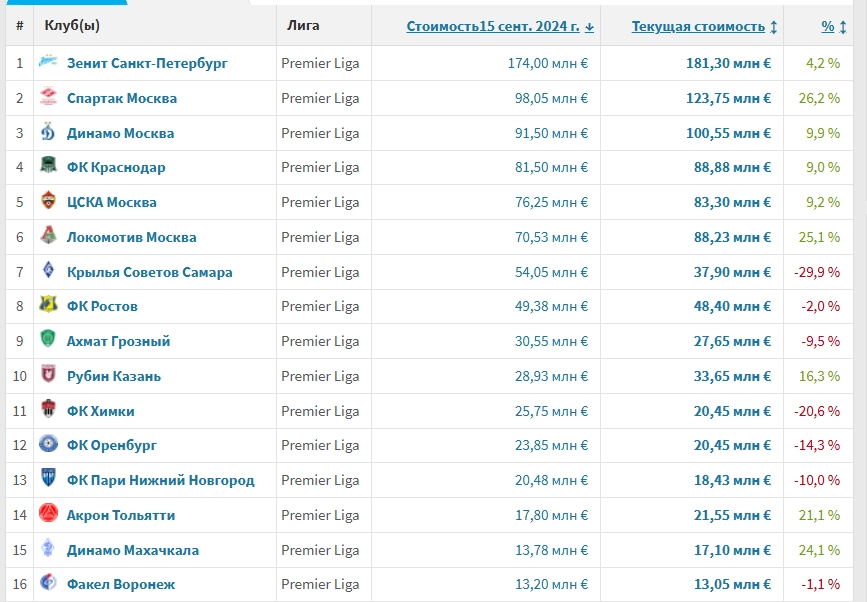Image resolution: width=867 pixels, height=602 pixels.
Task: Click the FK Krasnodar club crest
Action: pos(48,165)
